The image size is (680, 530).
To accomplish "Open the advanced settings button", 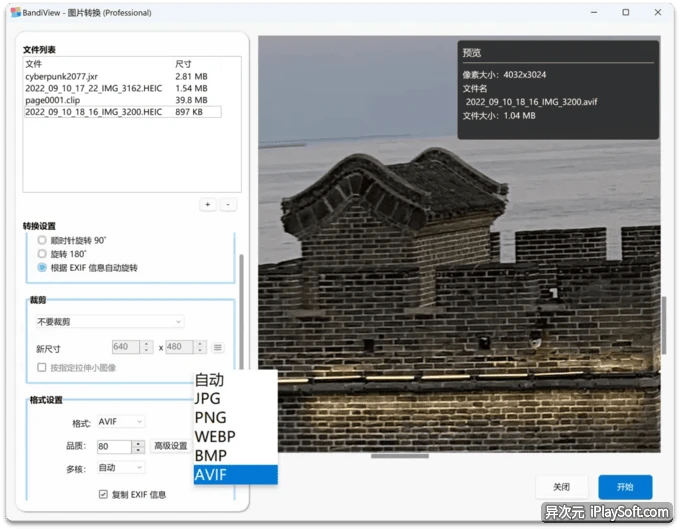I will [x=171, y=446].
